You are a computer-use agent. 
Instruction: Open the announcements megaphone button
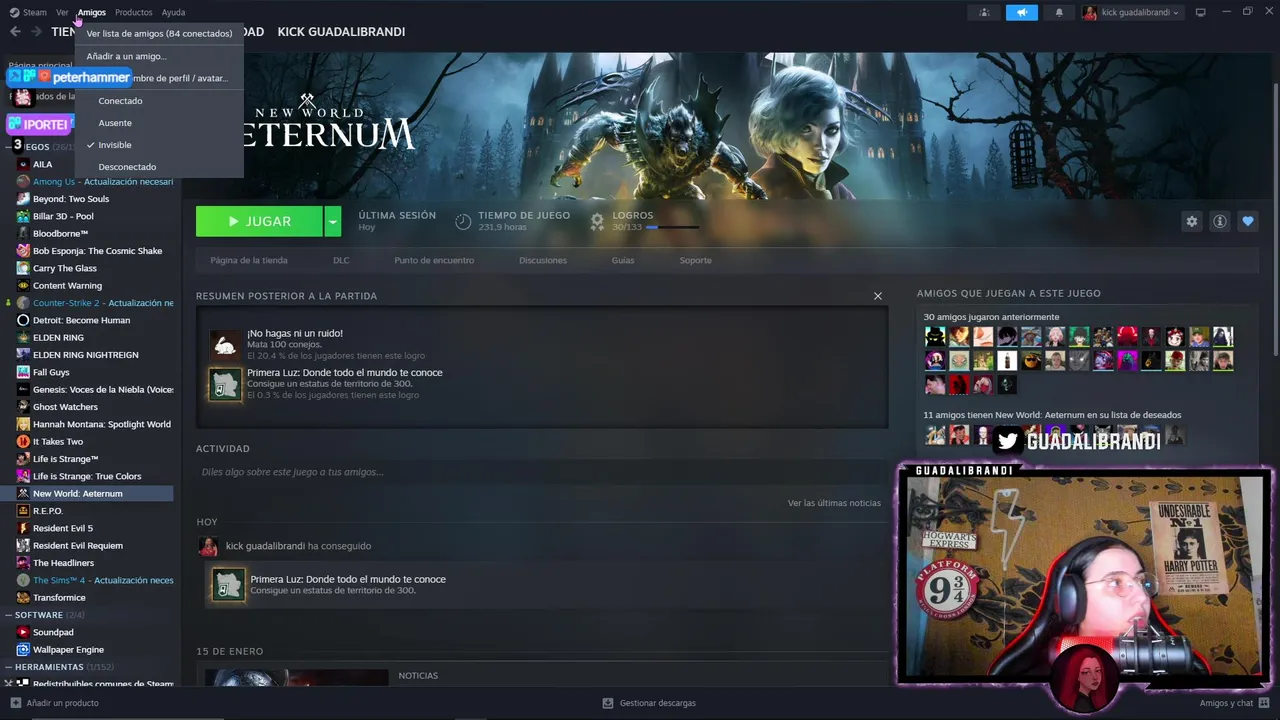pos(1021,12)
